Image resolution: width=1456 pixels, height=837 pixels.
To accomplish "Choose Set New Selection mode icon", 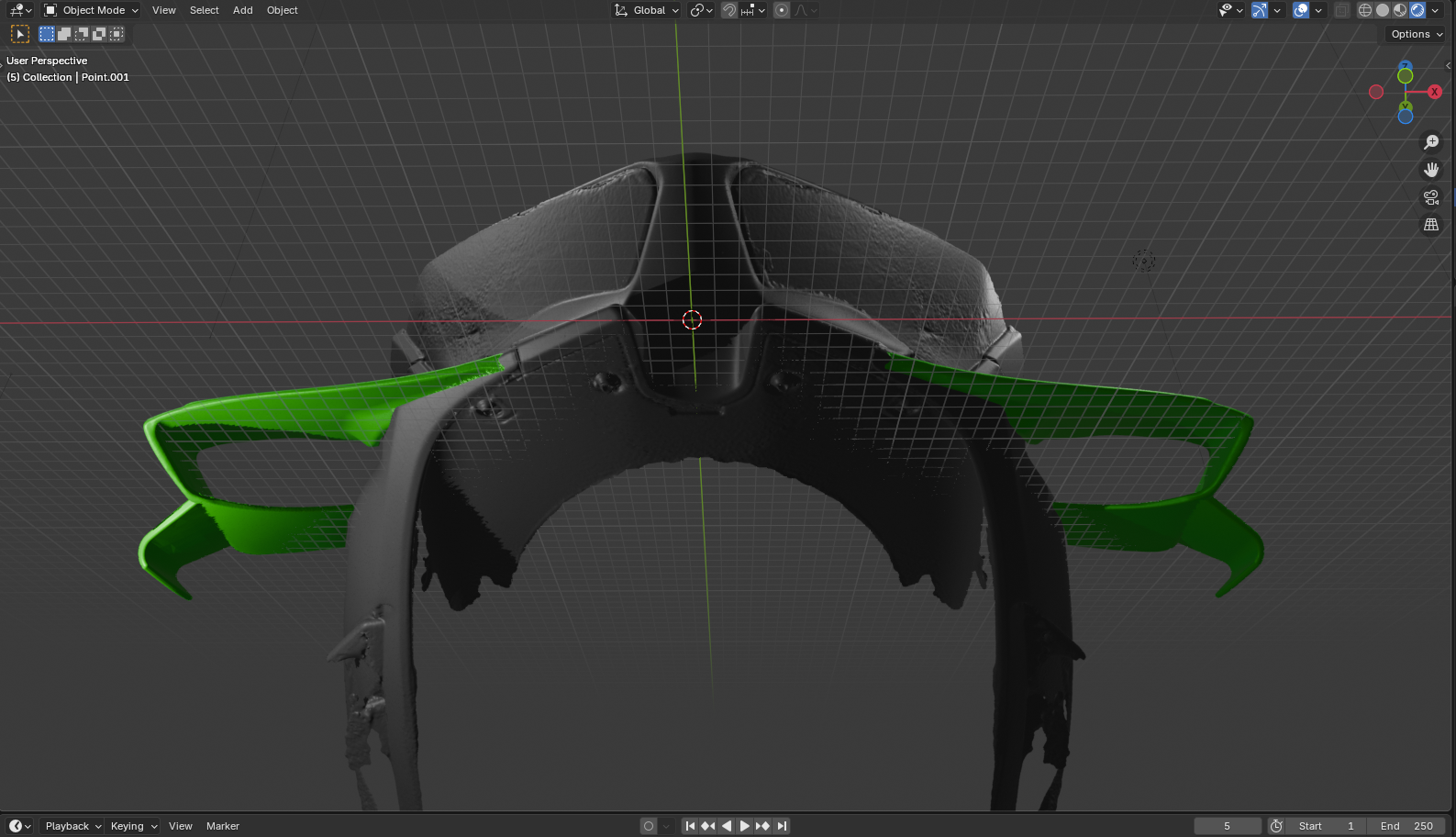I will click(47, 34).
